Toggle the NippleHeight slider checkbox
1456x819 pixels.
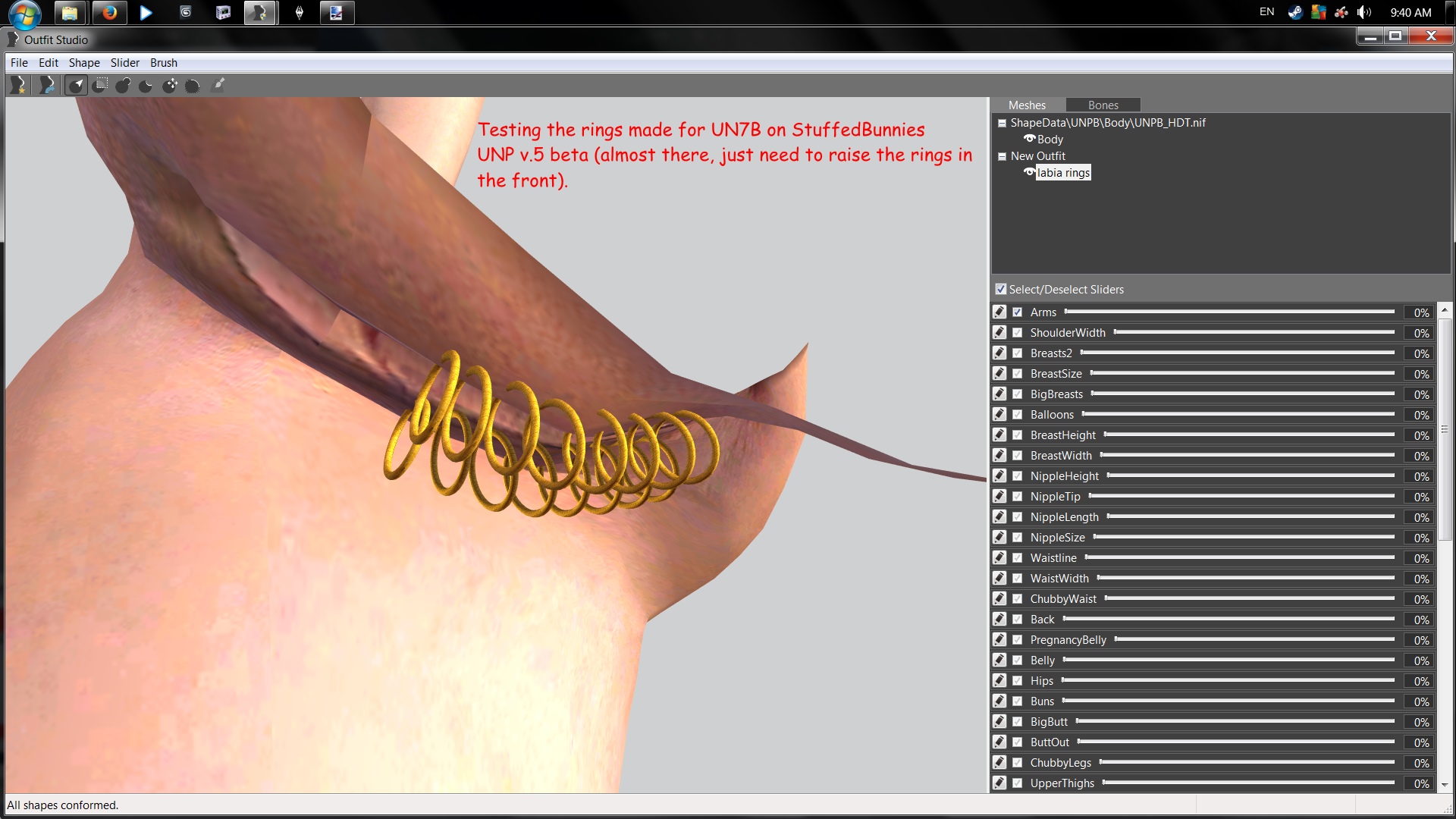click(x=1018, y=475)
